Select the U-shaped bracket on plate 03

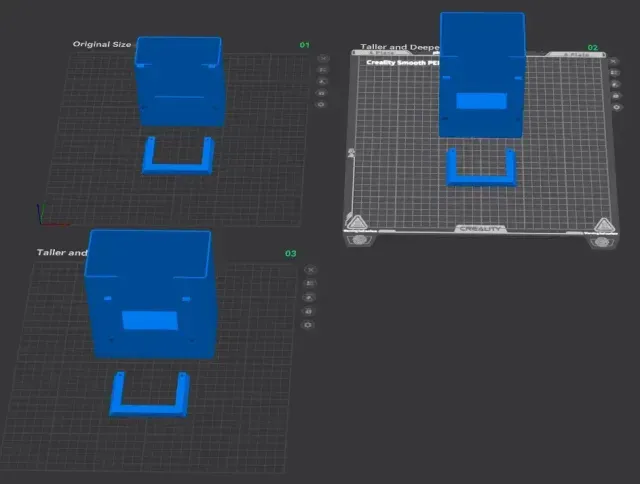149,409
